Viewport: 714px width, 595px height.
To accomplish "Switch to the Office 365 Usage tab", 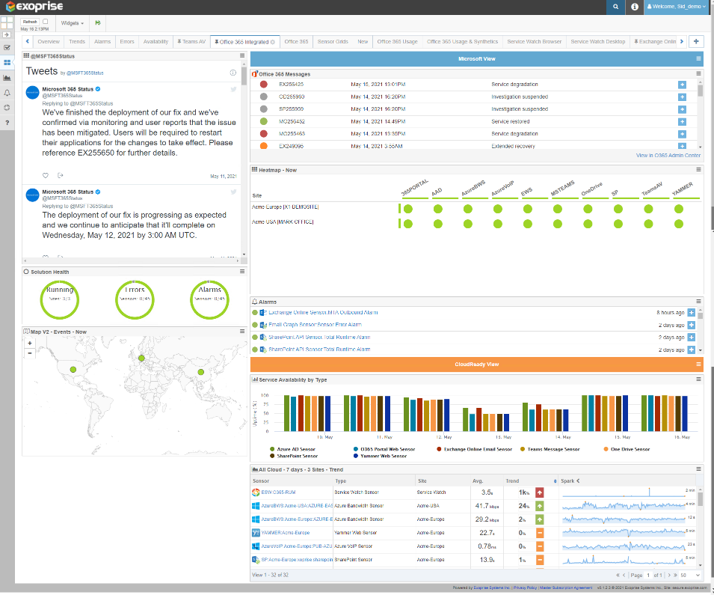I will click(397, 41).
